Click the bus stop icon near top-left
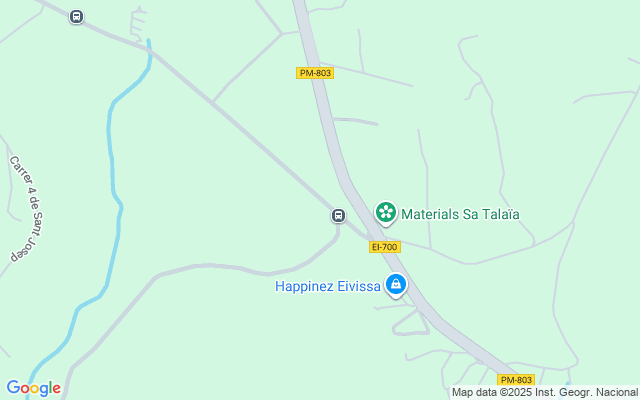The height and width of the screenshot is (400, 640). point(76,17)
